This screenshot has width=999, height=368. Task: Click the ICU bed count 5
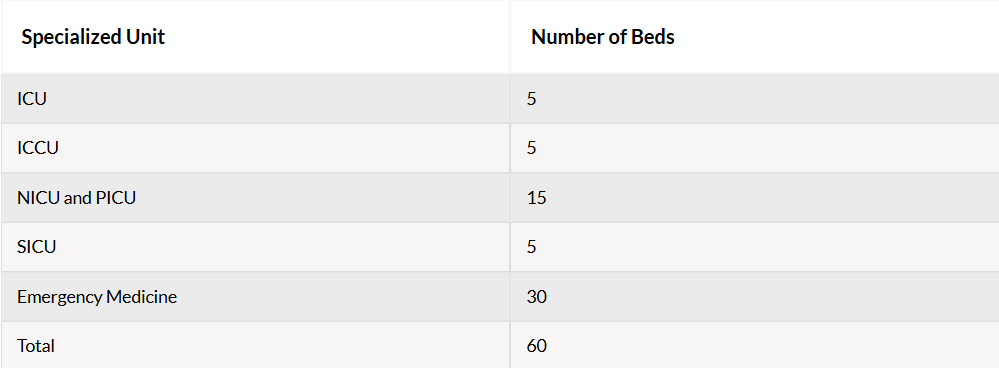(531, 99)
